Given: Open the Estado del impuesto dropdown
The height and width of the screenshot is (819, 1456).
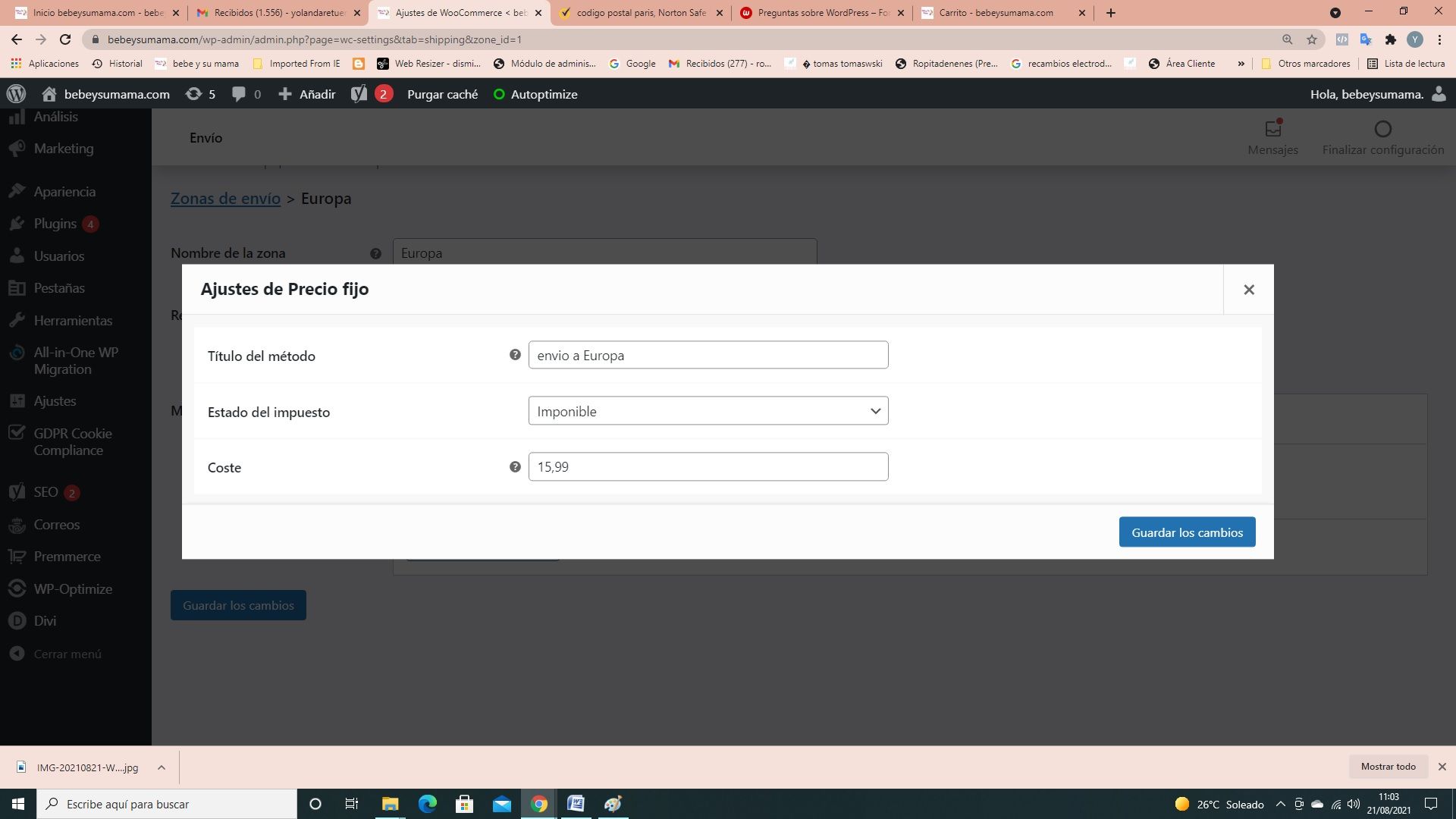Looking at the screenshot, I should [708, 411].
